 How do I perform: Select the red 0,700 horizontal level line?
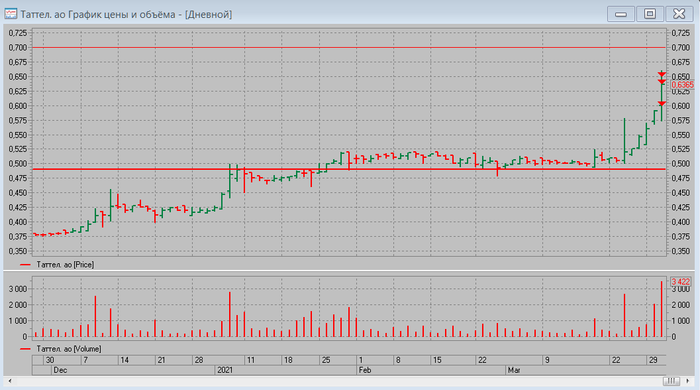click(x=348, y=47)
